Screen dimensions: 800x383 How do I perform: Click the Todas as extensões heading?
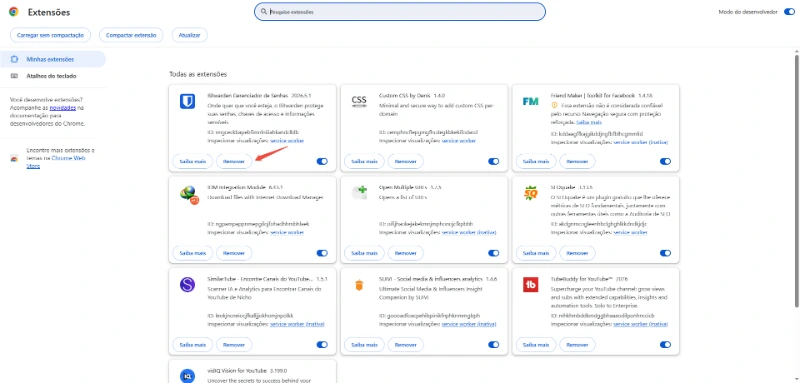(x=198, y=74)
